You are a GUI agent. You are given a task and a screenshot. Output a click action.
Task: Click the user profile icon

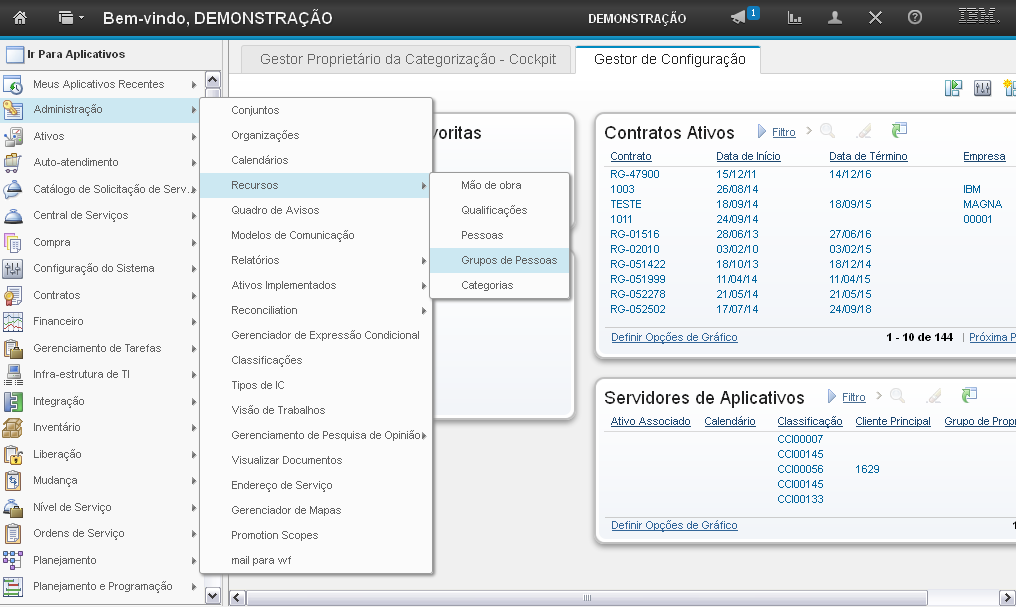835,18
